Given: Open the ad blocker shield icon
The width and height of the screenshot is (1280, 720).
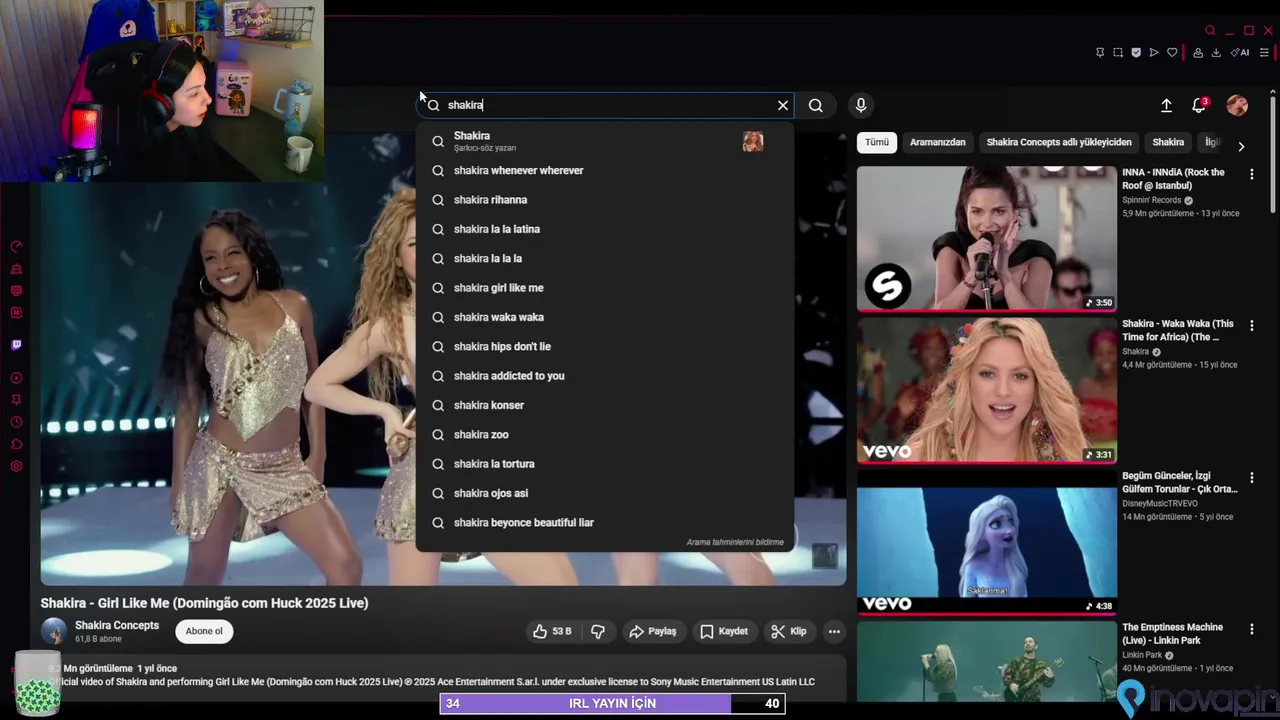Looking at the screenshot, I should pyautogui.click(x=1136, y=53).
